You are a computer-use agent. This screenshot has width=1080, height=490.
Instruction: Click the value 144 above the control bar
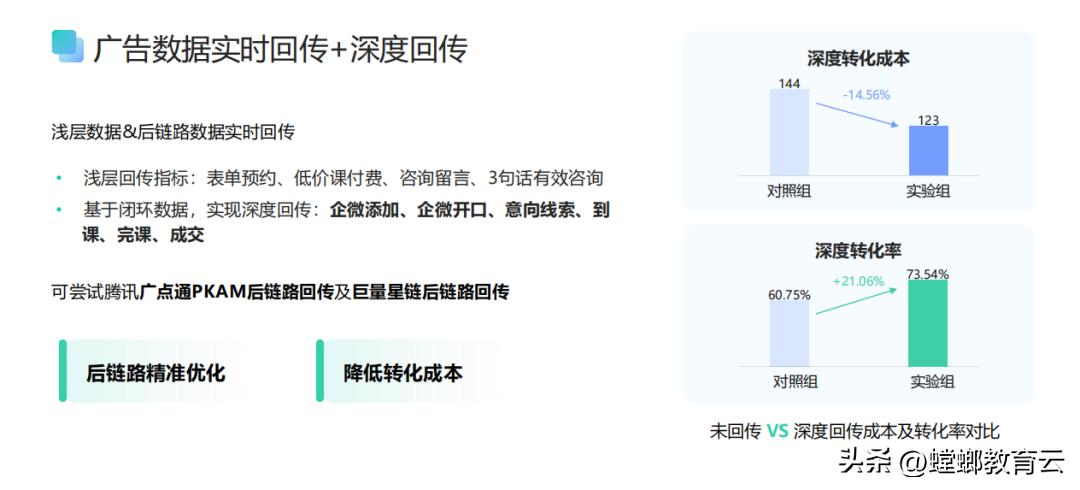pyautogui.click(x=789, y=83)
